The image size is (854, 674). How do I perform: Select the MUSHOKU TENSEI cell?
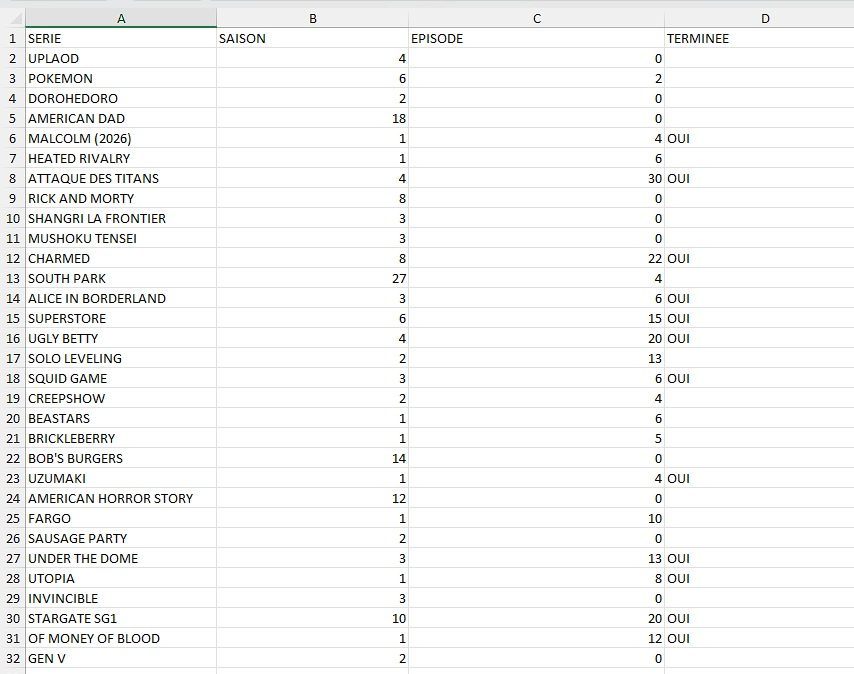(121, 238)
